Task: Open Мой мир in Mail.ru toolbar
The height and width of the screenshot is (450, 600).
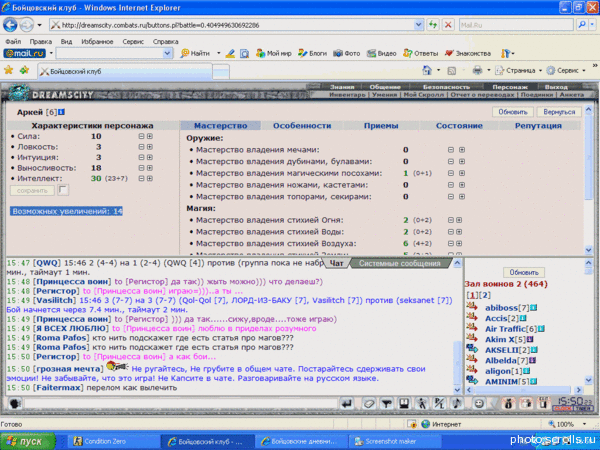Action: click(274, 54)
